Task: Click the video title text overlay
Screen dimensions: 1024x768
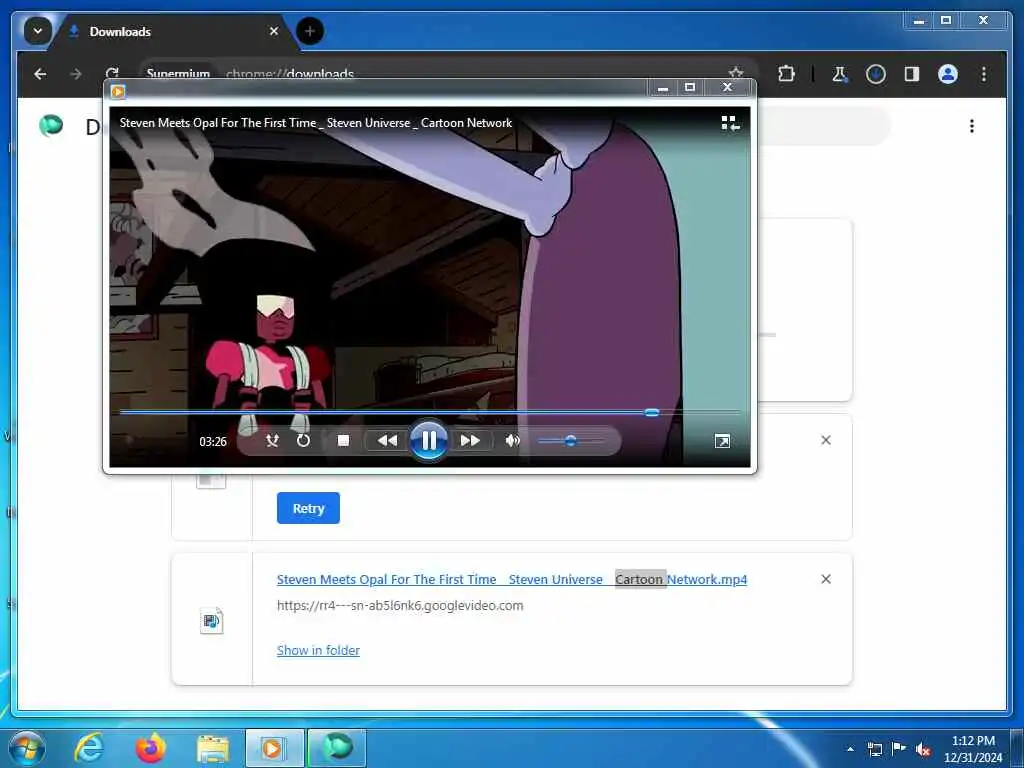Action: click(316, 123)
